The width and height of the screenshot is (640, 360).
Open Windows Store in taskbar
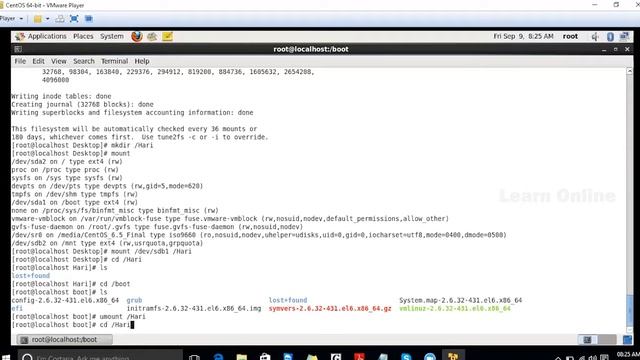pyautogui.click(x=265, y=357)
